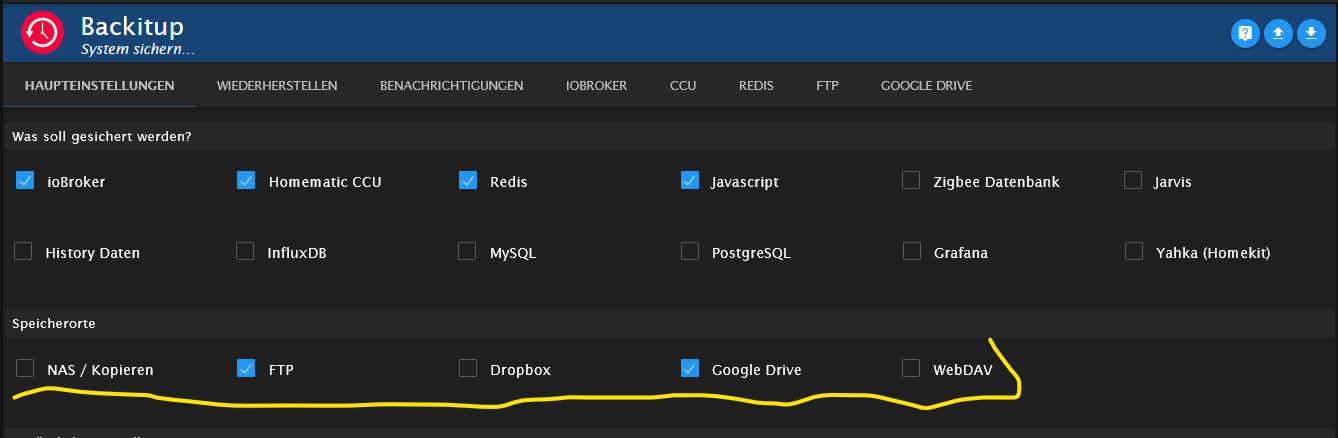Switch to the Redis tab
Image resolution: width=1338 pixels, height=438 pixels.
pos(756,86)
